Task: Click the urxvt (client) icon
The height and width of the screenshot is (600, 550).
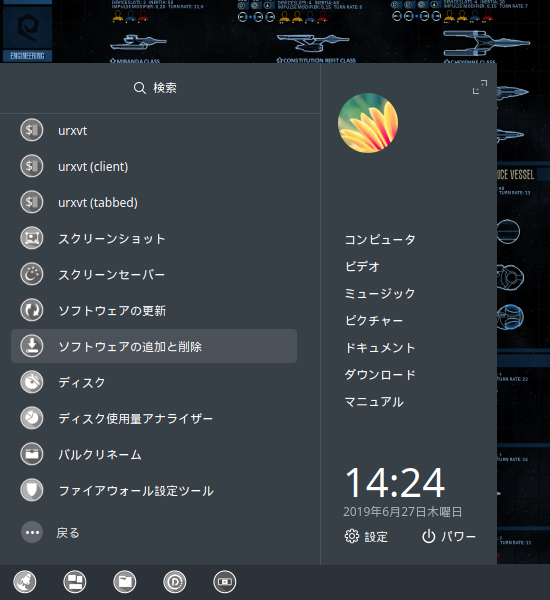Action: (x=32, y=166)
